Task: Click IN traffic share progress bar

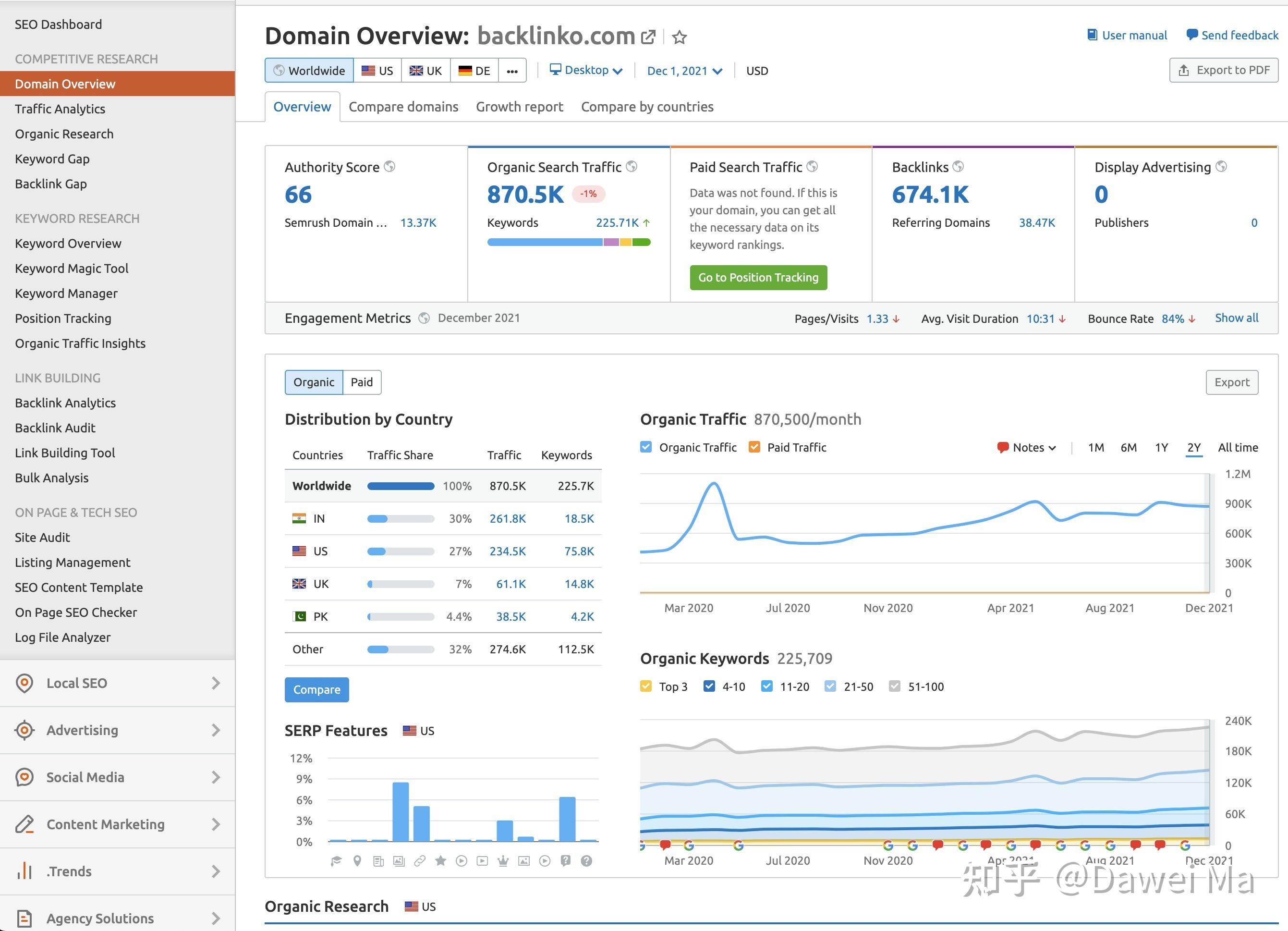Action: [x=401, y=519]
